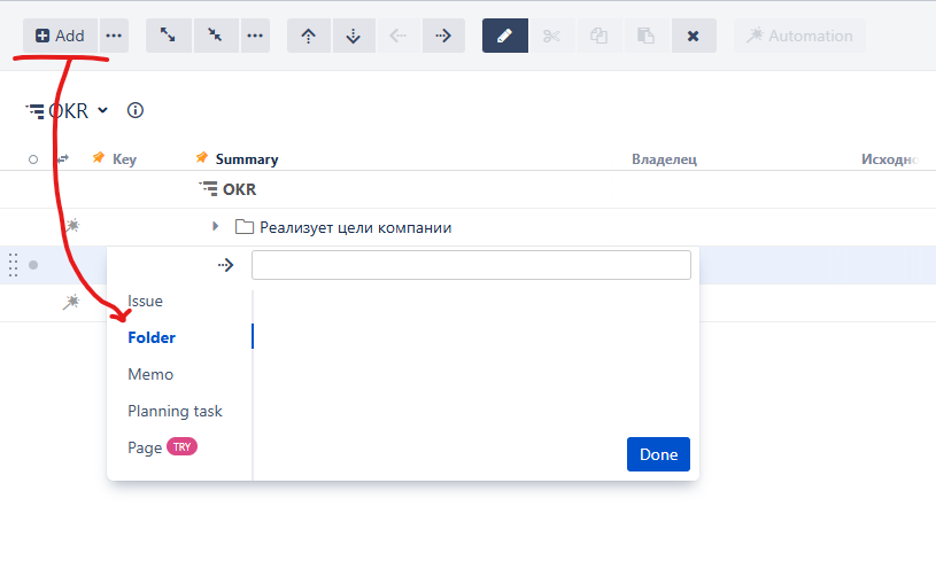Image resolution: width=936 pixels, height=570 pixels.
Task: Click the outdent left arrow icon
Action: [398, 36]
